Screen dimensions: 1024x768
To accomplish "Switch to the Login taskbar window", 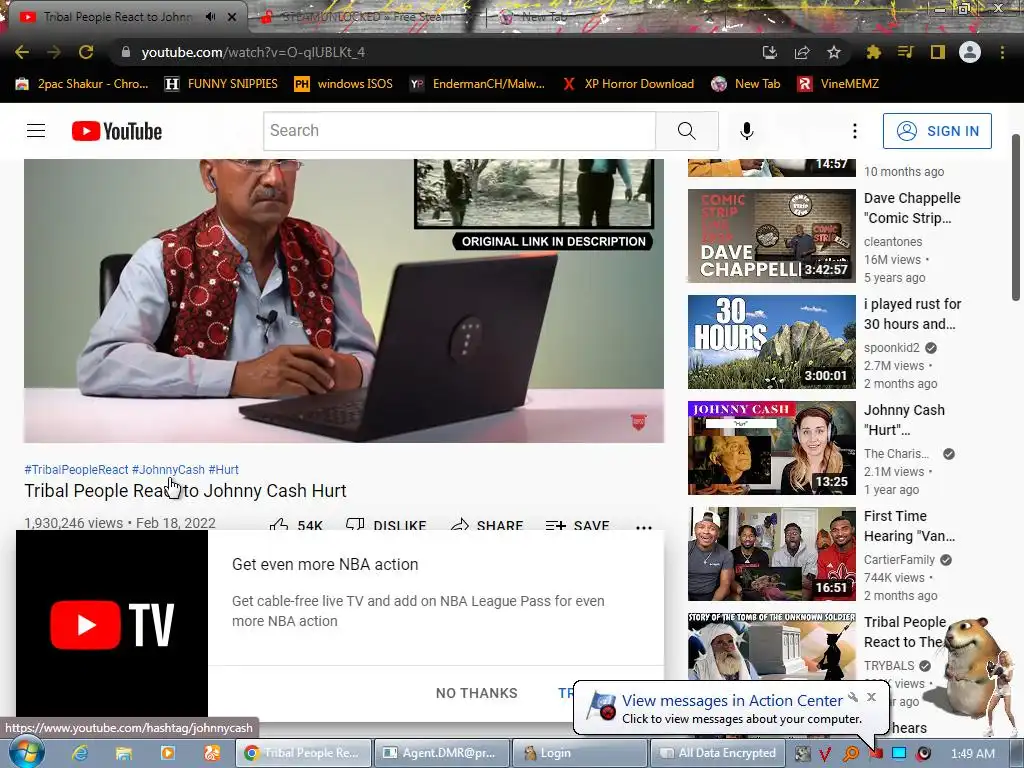I will click(x=579, y=753).
